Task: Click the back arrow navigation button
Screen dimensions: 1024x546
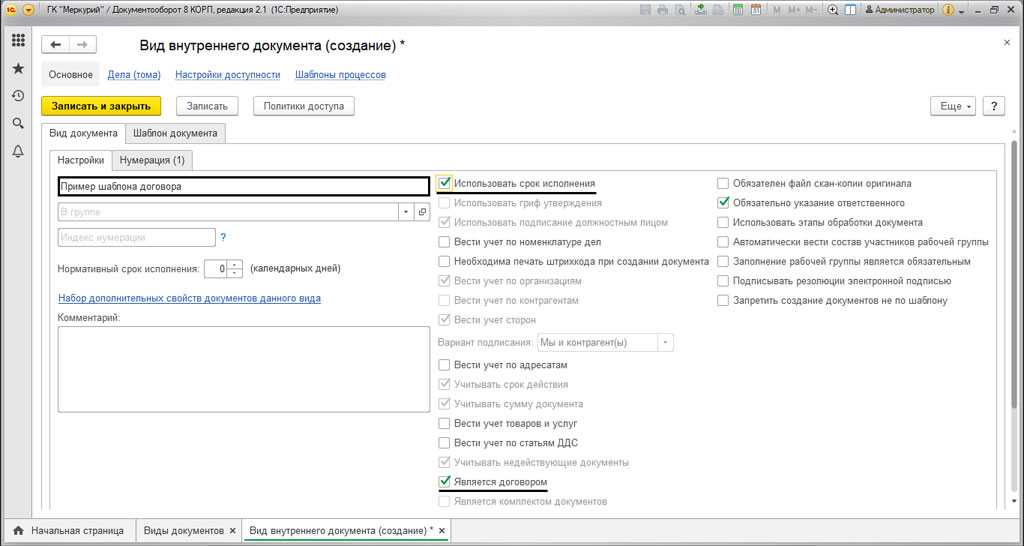Action: pyautogui.click(x=55, y=46)
